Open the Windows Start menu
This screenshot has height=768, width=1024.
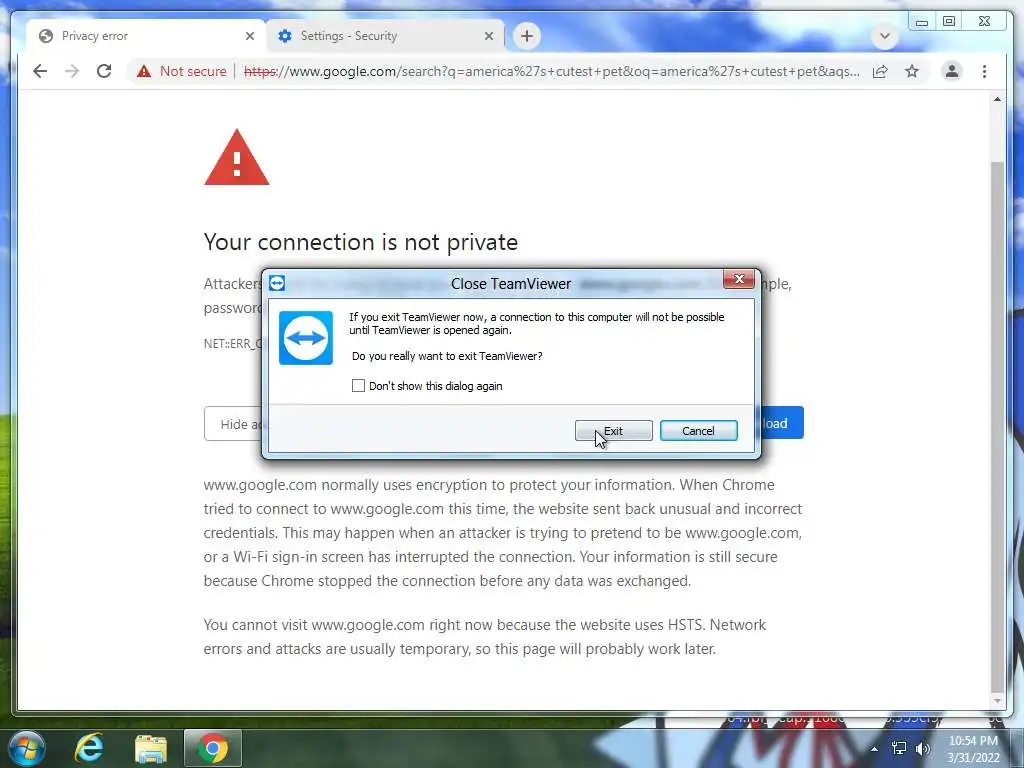point(26,747)
